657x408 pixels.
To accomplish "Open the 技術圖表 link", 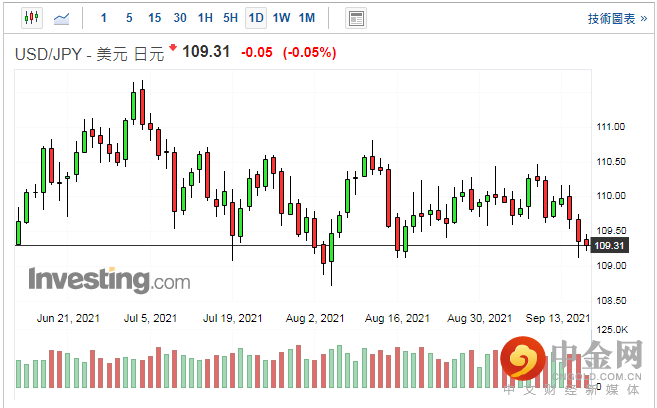I will point(616,18).
